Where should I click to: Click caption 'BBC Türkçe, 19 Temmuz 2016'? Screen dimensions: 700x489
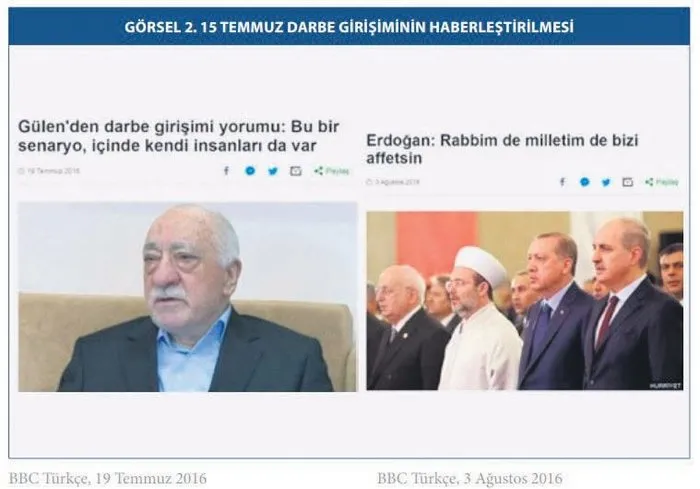click(108, 478)
